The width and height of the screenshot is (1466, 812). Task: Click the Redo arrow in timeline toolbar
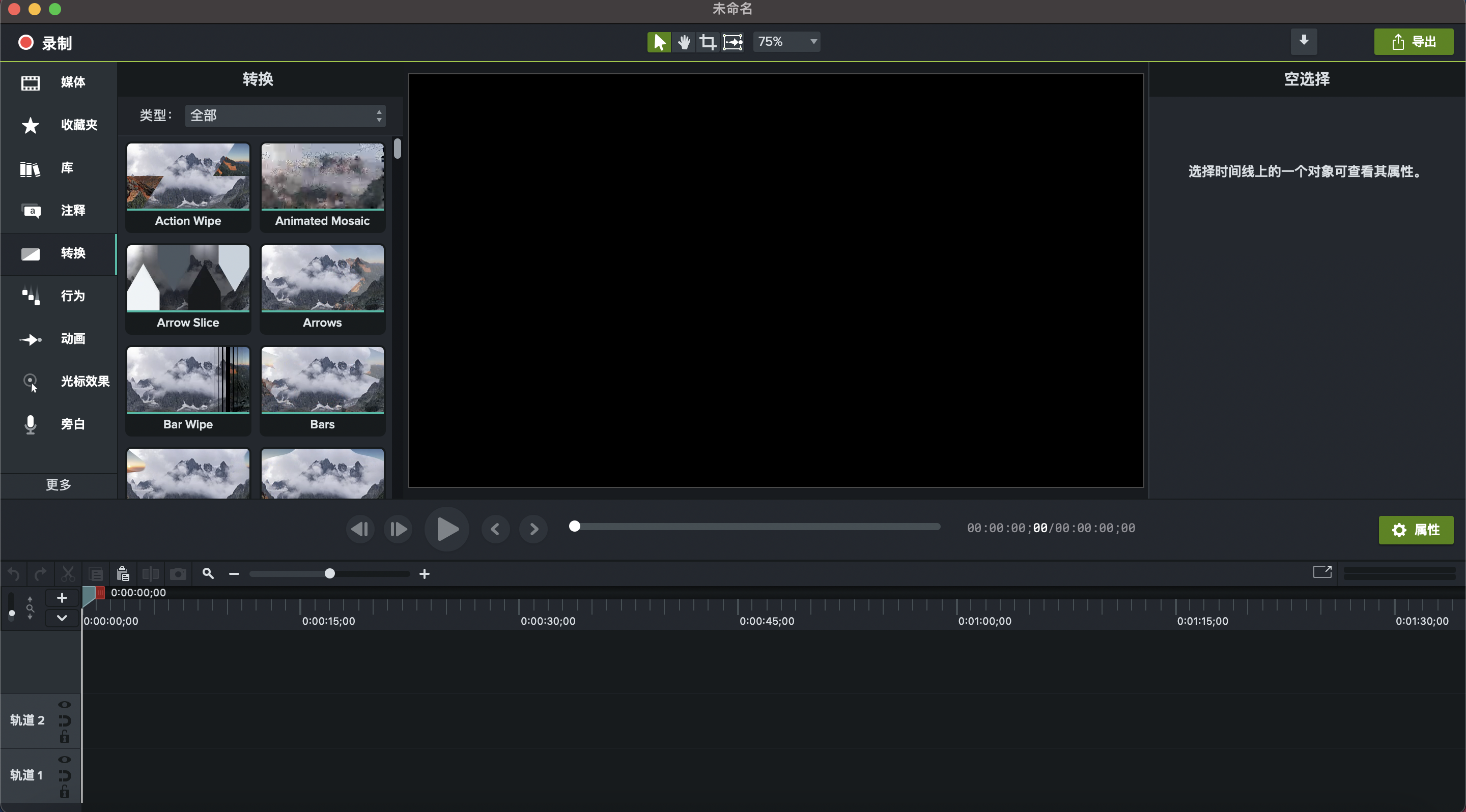(x=40, y=574)
